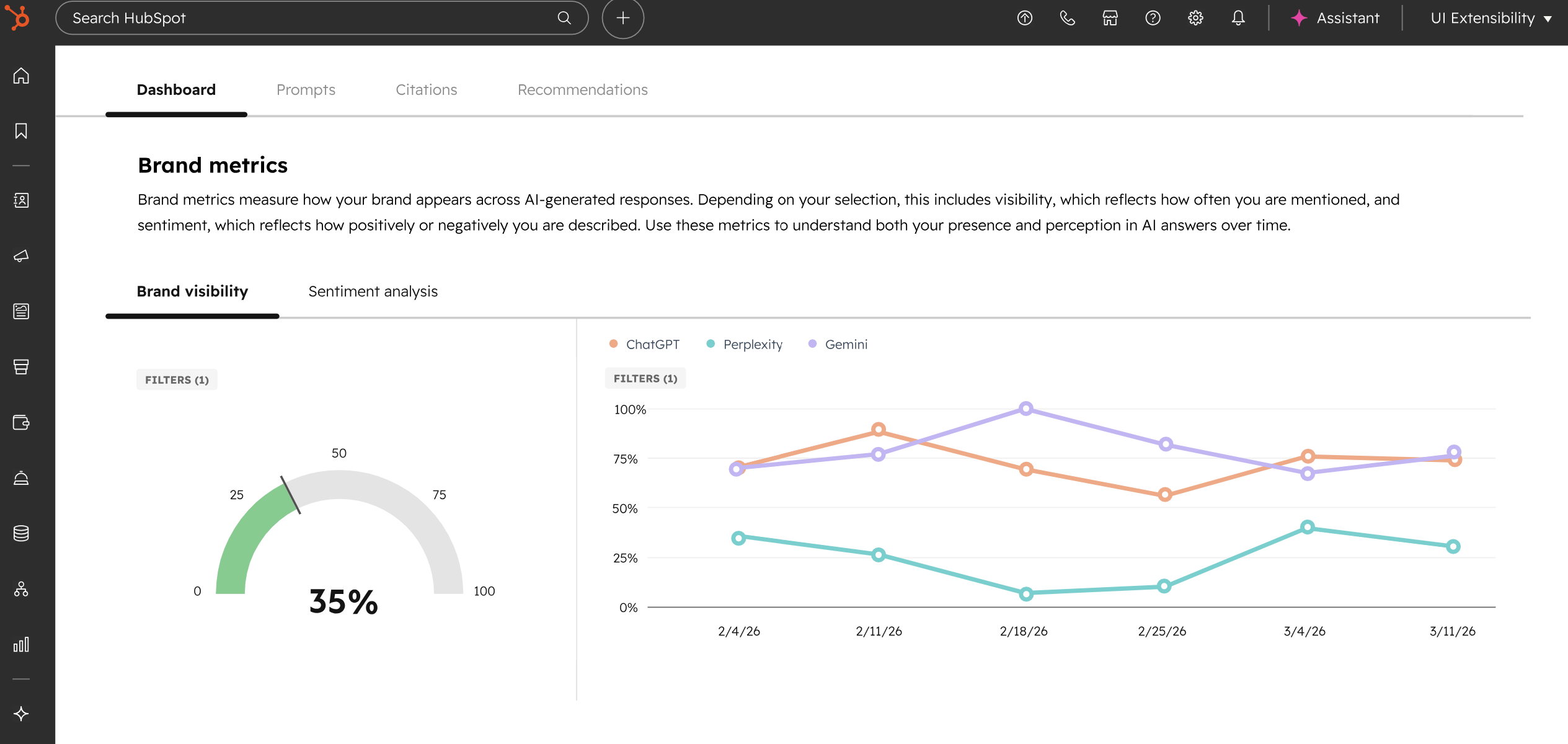Toggle the Perplexity legend series
Image resolution: width=1568 pixels, height=744 pixels.
click(x=744, y=344)
